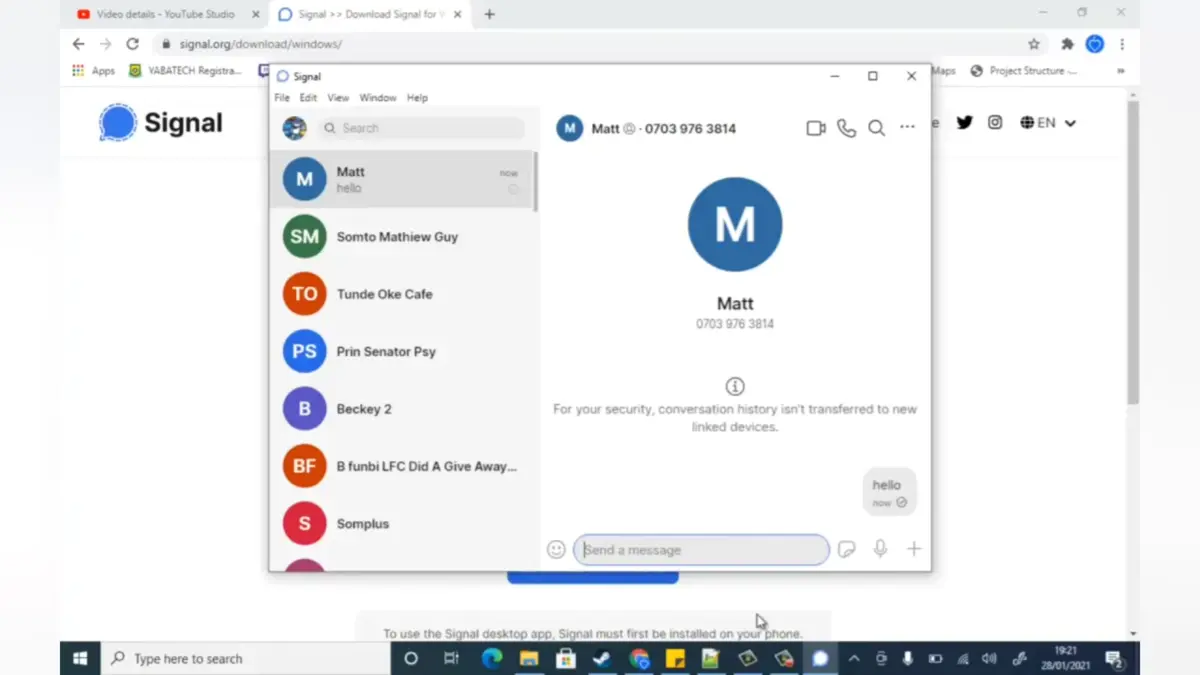Open the Chrome extensions puzzle icon
Screen dimensions: 1200x675
click(1067, 44)
